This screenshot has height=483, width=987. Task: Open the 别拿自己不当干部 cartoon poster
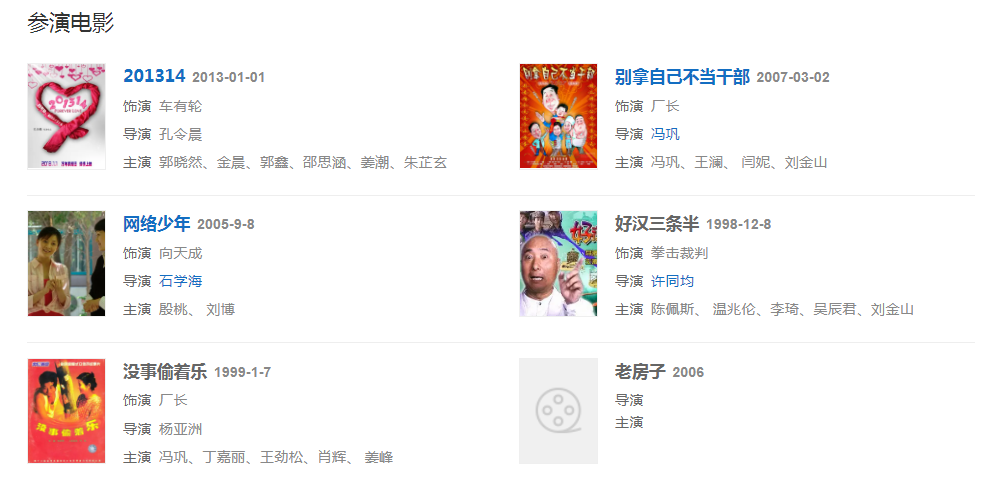[558, 116]
